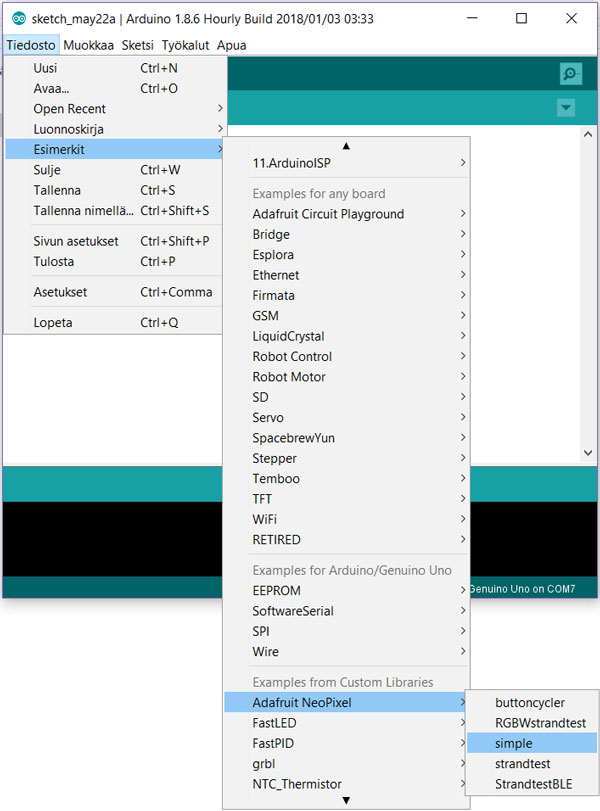Viewport: 600px width, 811px height.
Task: Expand FastLED examples submenu
Action: pos(347,723)
